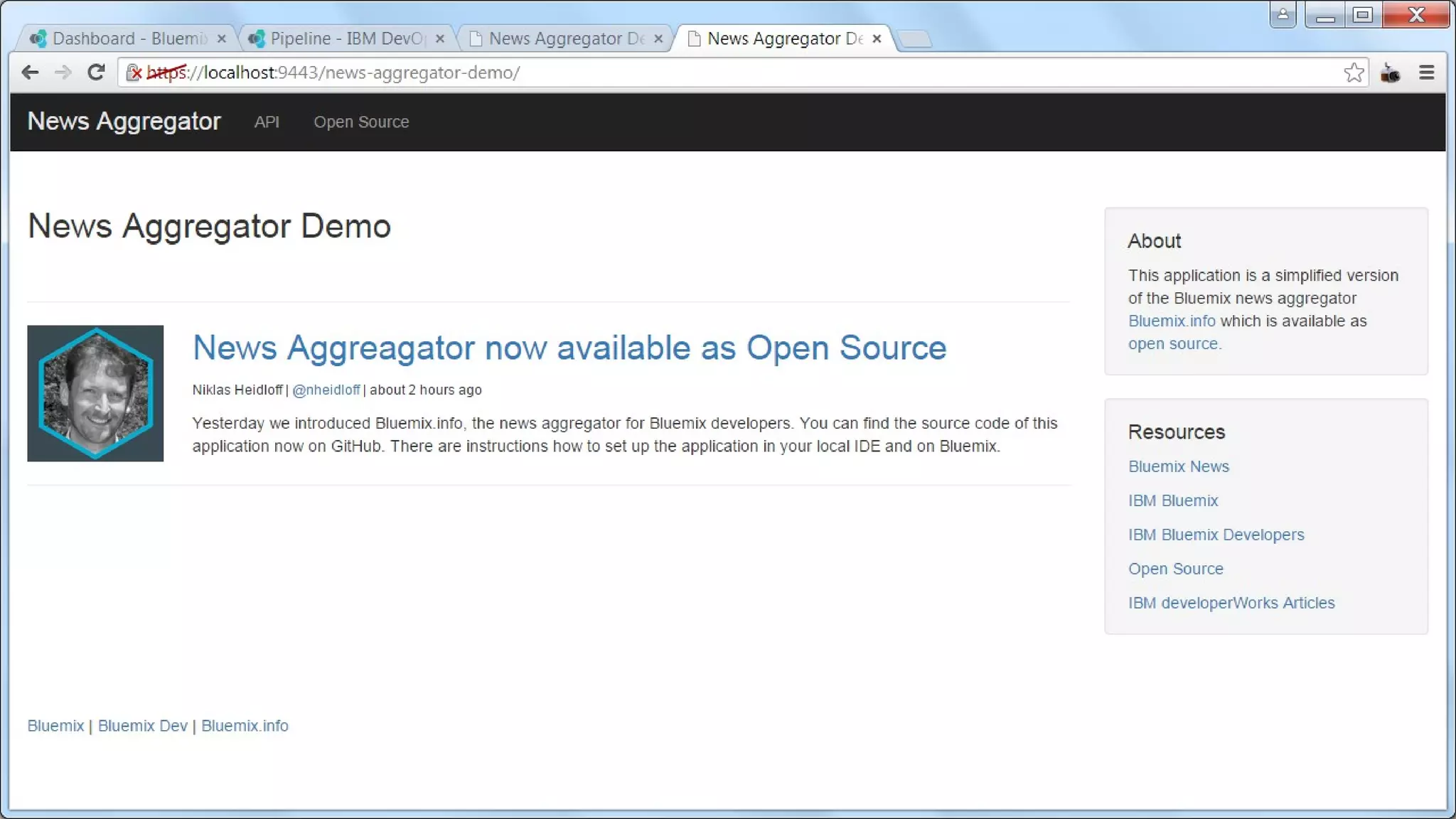Click the browser forward arrow
The width and height of the screenshot is (1456, 819).
[x=63, y=73]
